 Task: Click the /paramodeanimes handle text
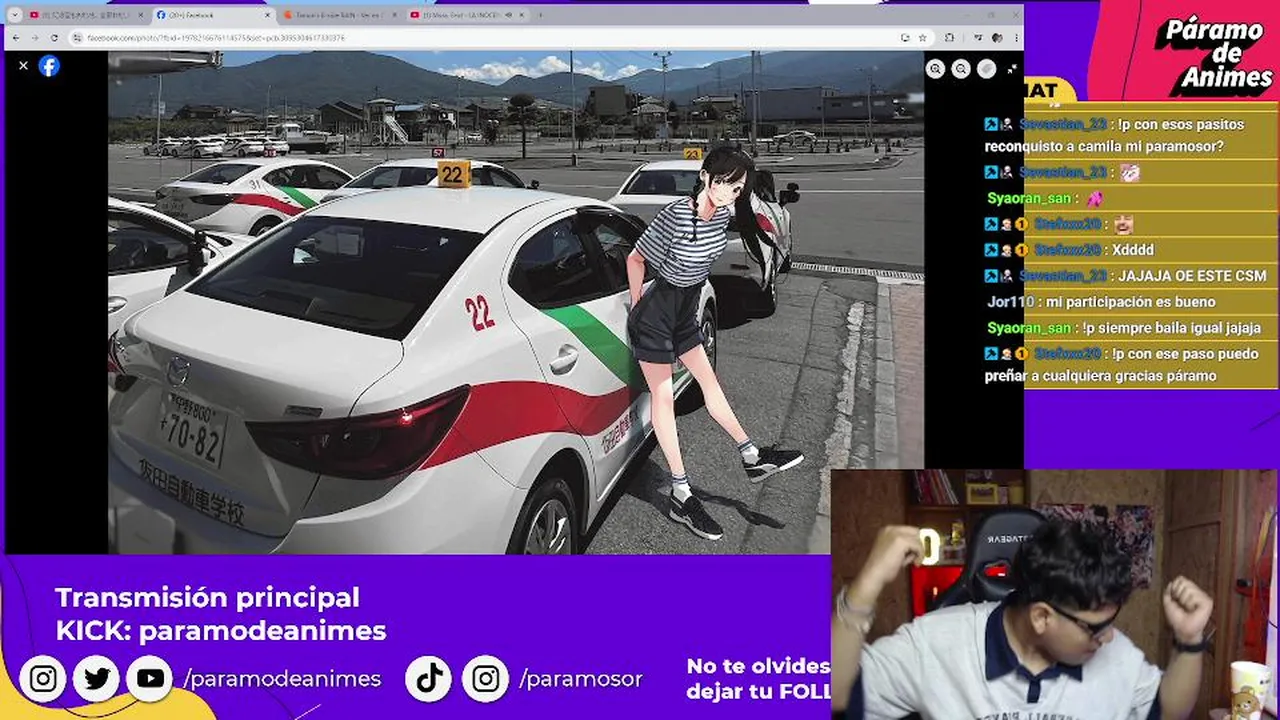pyautogui.click(x=282, y=679)
